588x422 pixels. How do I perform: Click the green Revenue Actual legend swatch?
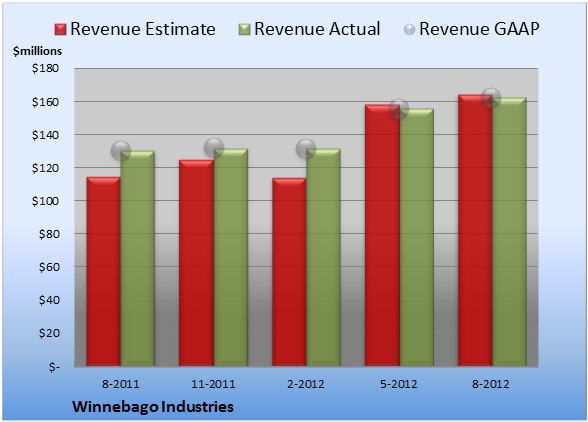pyautogui.click(x=244, y=30)
